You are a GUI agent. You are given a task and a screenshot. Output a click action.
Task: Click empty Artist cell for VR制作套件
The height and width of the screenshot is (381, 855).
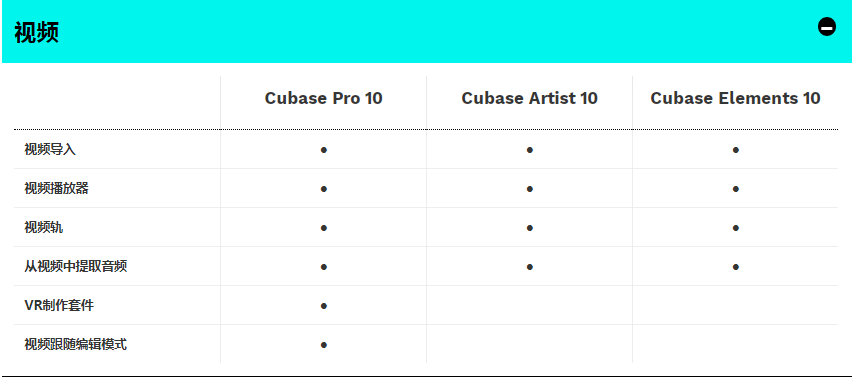click(x=529, y=306)
